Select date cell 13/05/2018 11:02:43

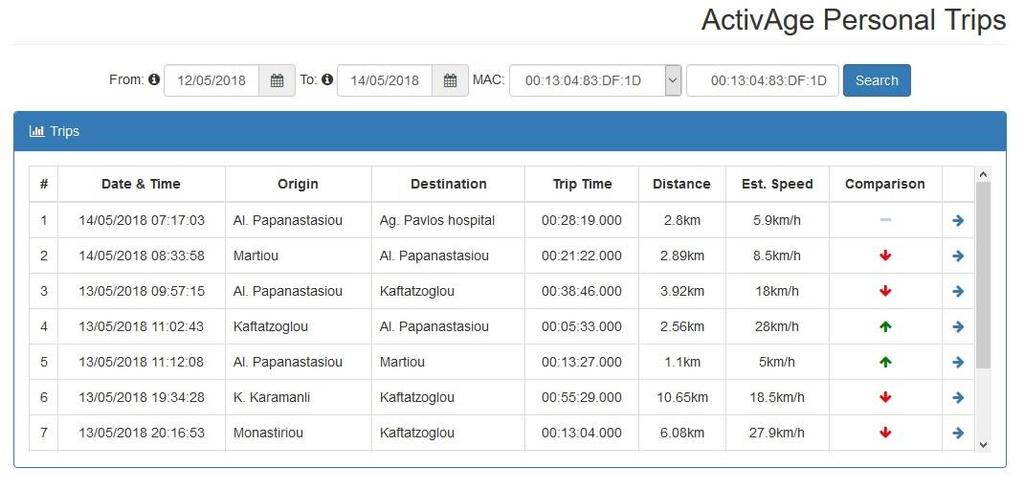pos(141,327)
